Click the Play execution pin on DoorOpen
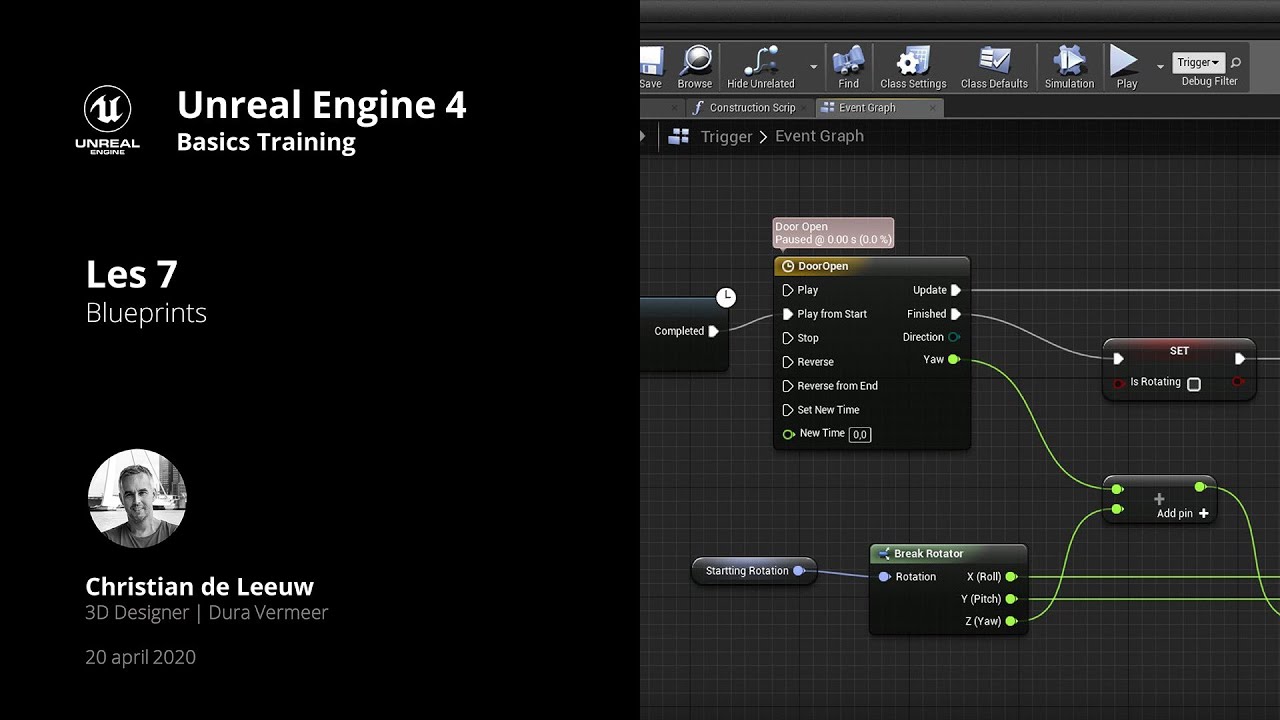Image resolution: width=1280 pixels, height=720 pixels. tap(788, 290)
